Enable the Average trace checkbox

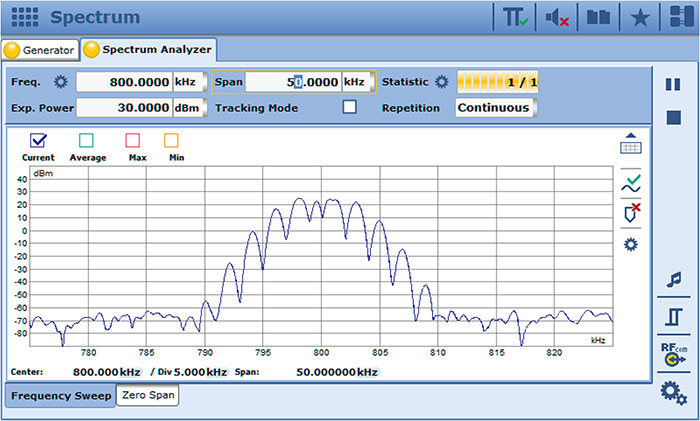(87, 141)
